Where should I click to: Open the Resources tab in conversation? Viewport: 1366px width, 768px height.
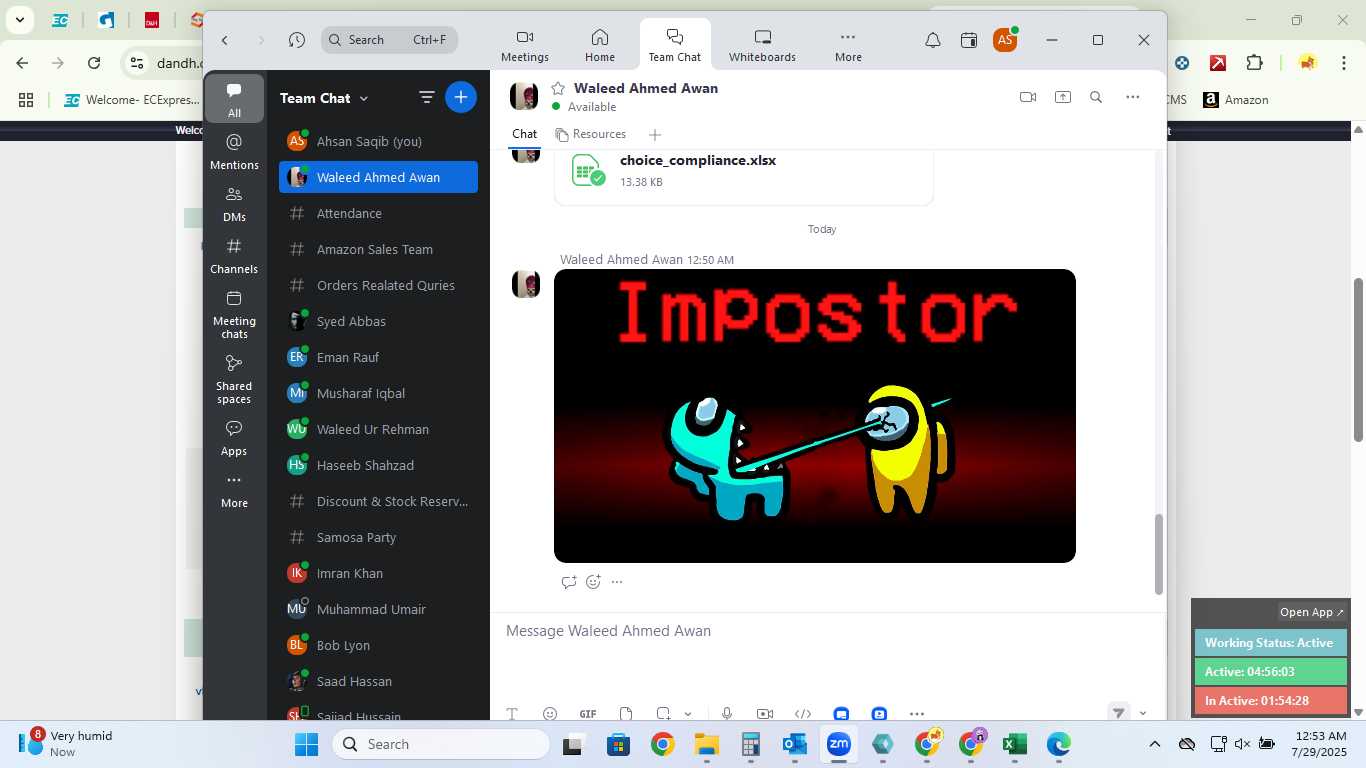(591, 134)
